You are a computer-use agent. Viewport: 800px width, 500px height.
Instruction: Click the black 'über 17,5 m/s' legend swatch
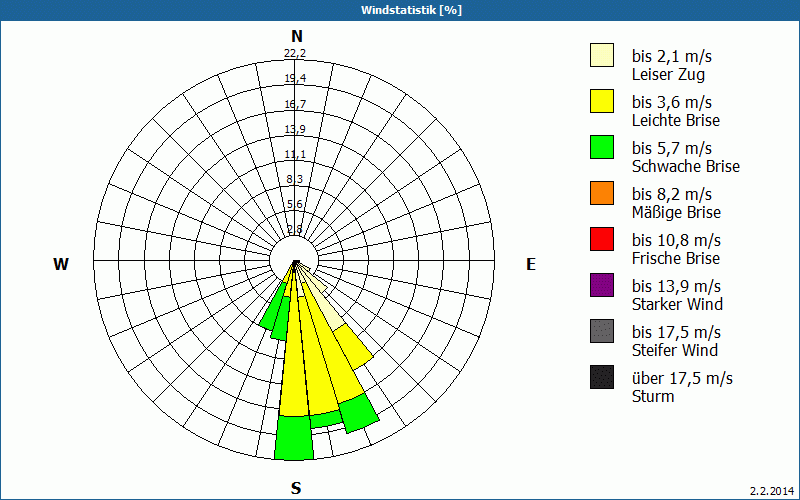(x=602, y=377)
